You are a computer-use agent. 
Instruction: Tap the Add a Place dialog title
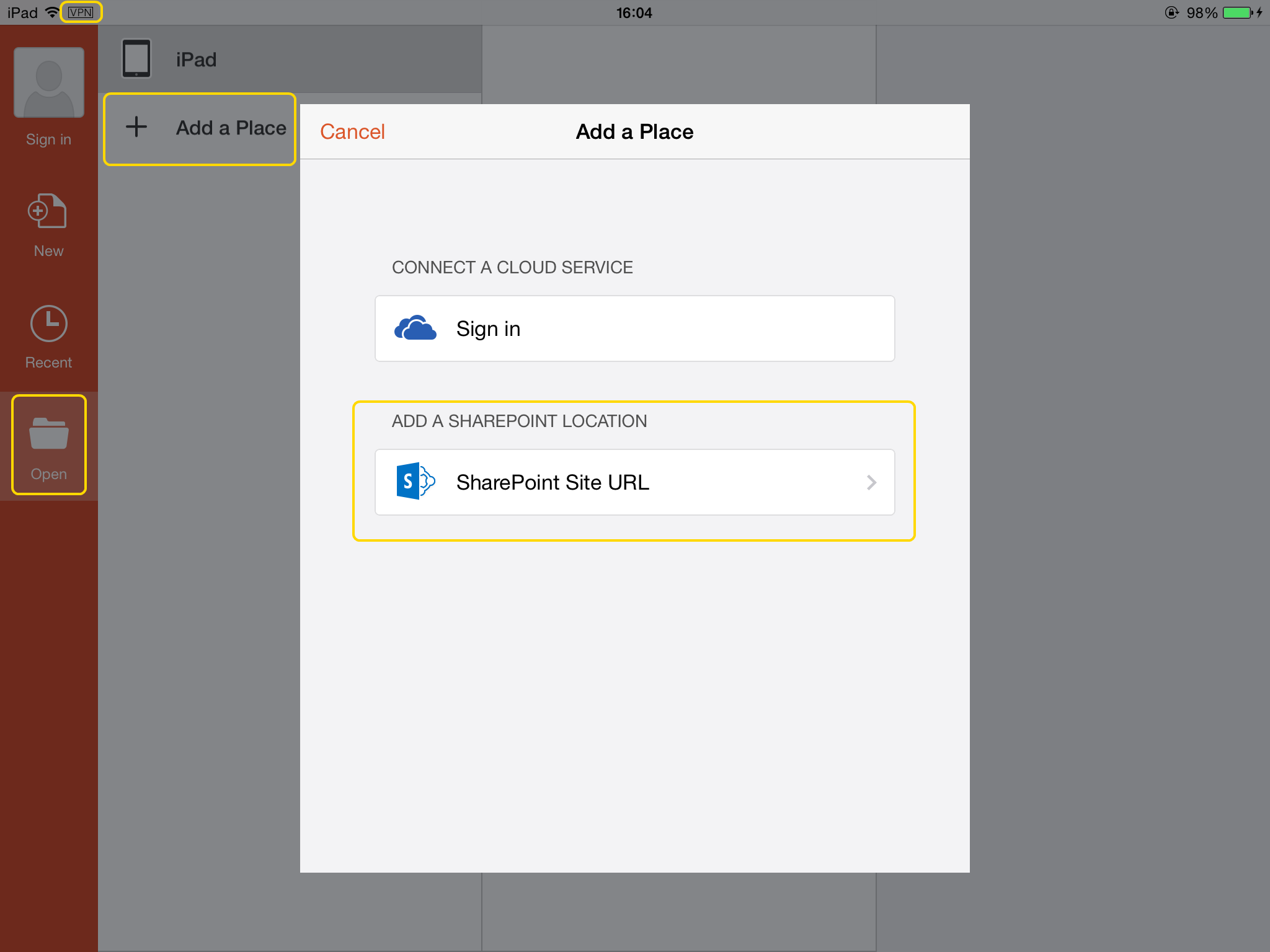634,131
